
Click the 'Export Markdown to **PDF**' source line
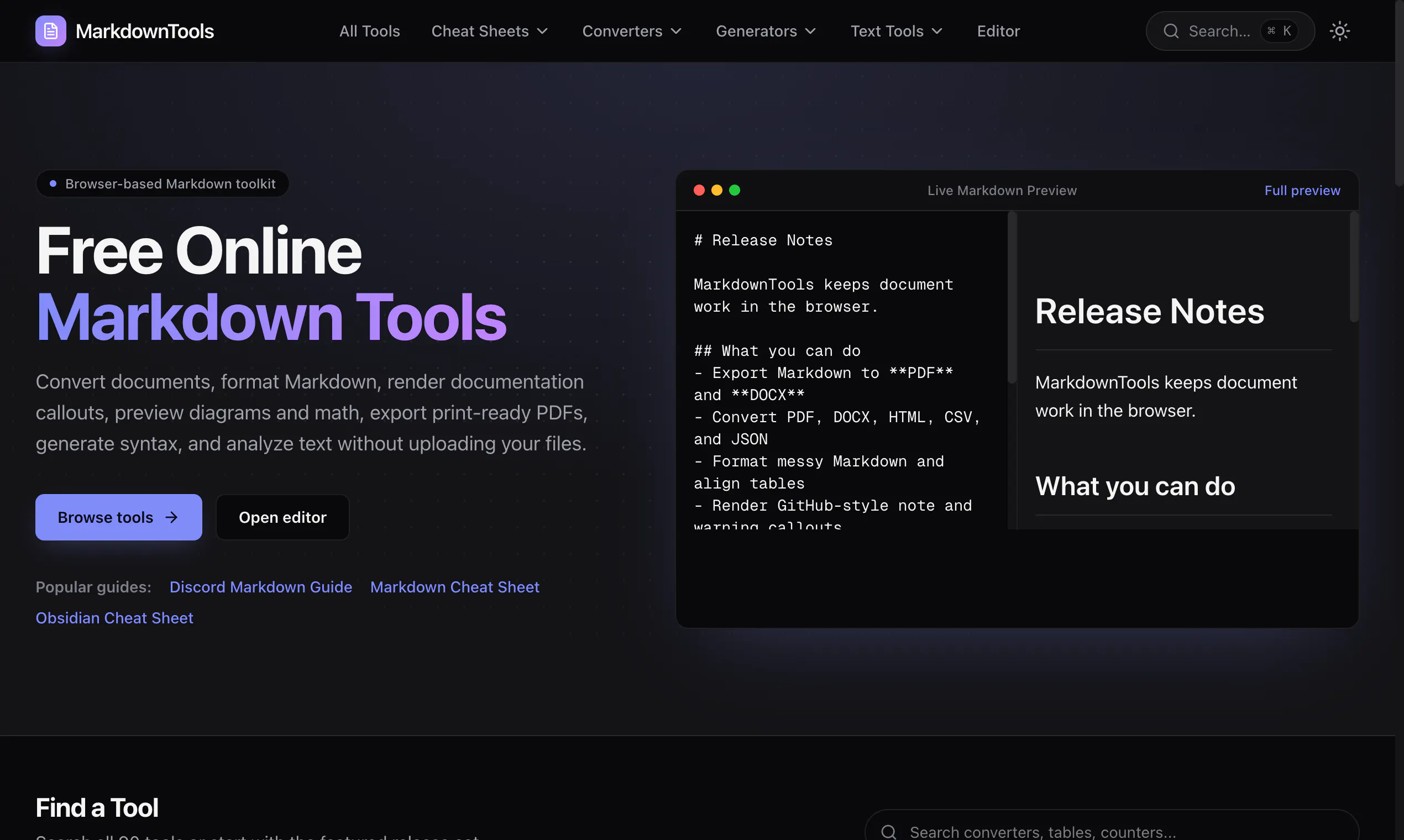pos(824,373)
